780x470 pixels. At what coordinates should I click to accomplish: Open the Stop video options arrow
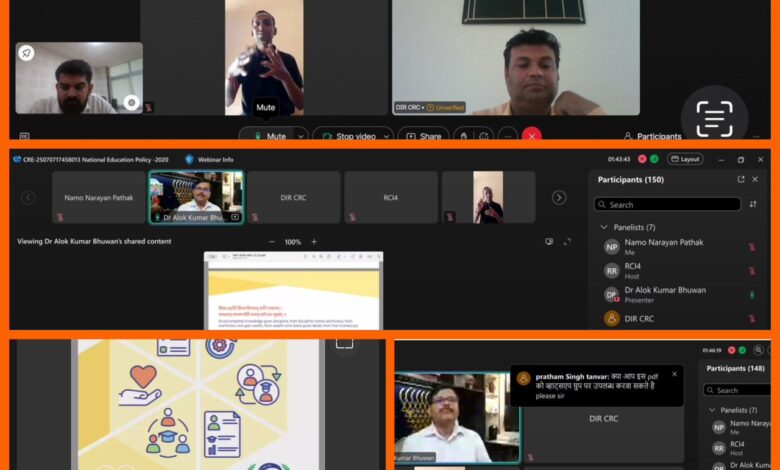386,136
